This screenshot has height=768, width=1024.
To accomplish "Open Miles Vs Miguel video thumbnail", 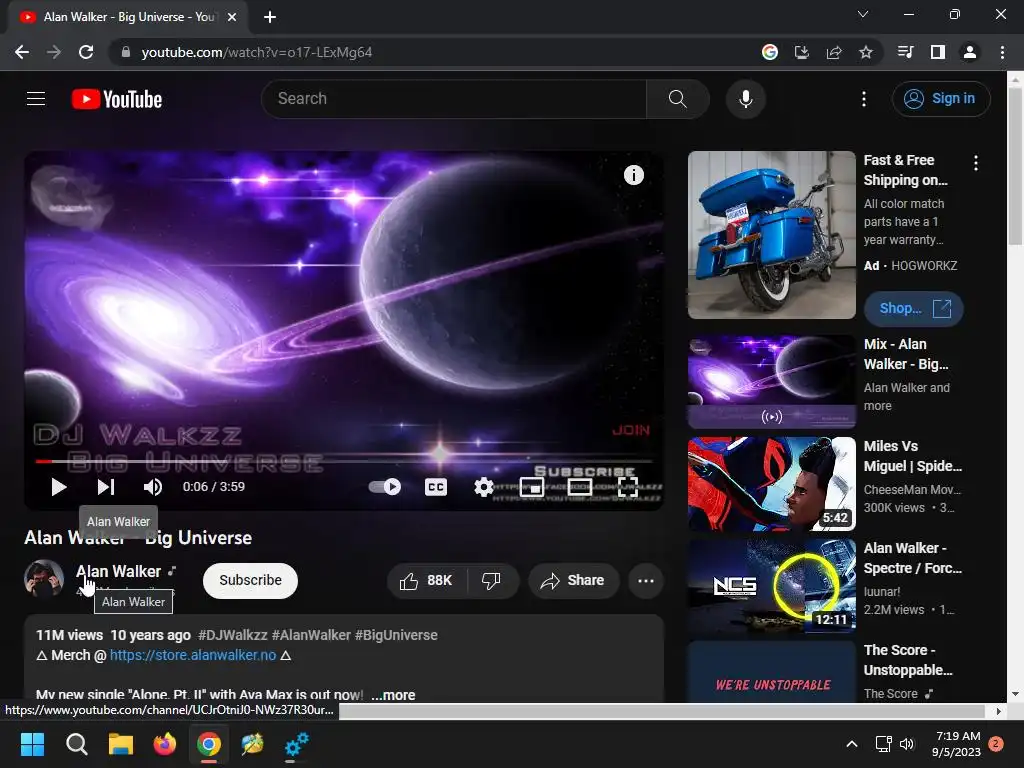I will [771, 484].
